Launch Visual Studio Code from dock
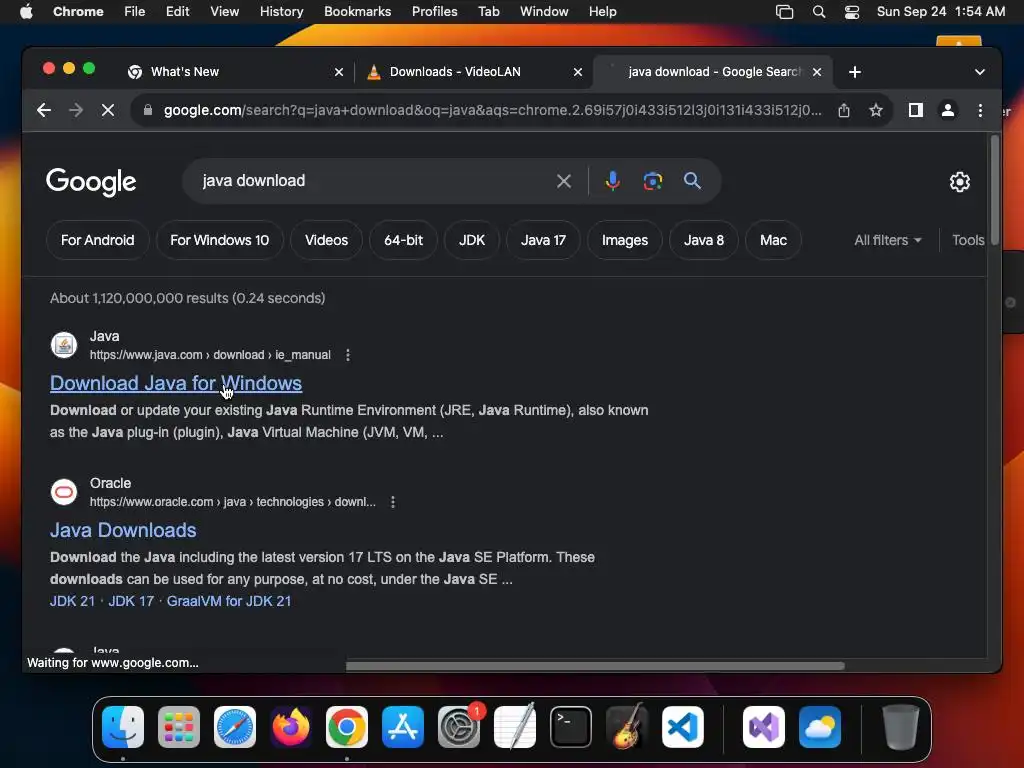The height and width of the screenshot is (768, 1024). (x=683, y=727)
